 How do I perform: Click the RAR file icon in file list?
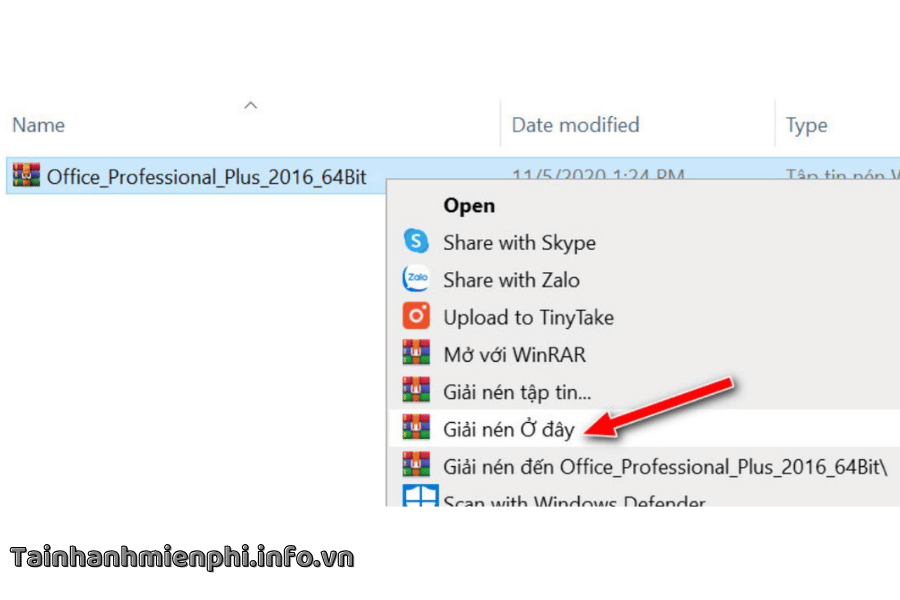click(x=25, y=178)
